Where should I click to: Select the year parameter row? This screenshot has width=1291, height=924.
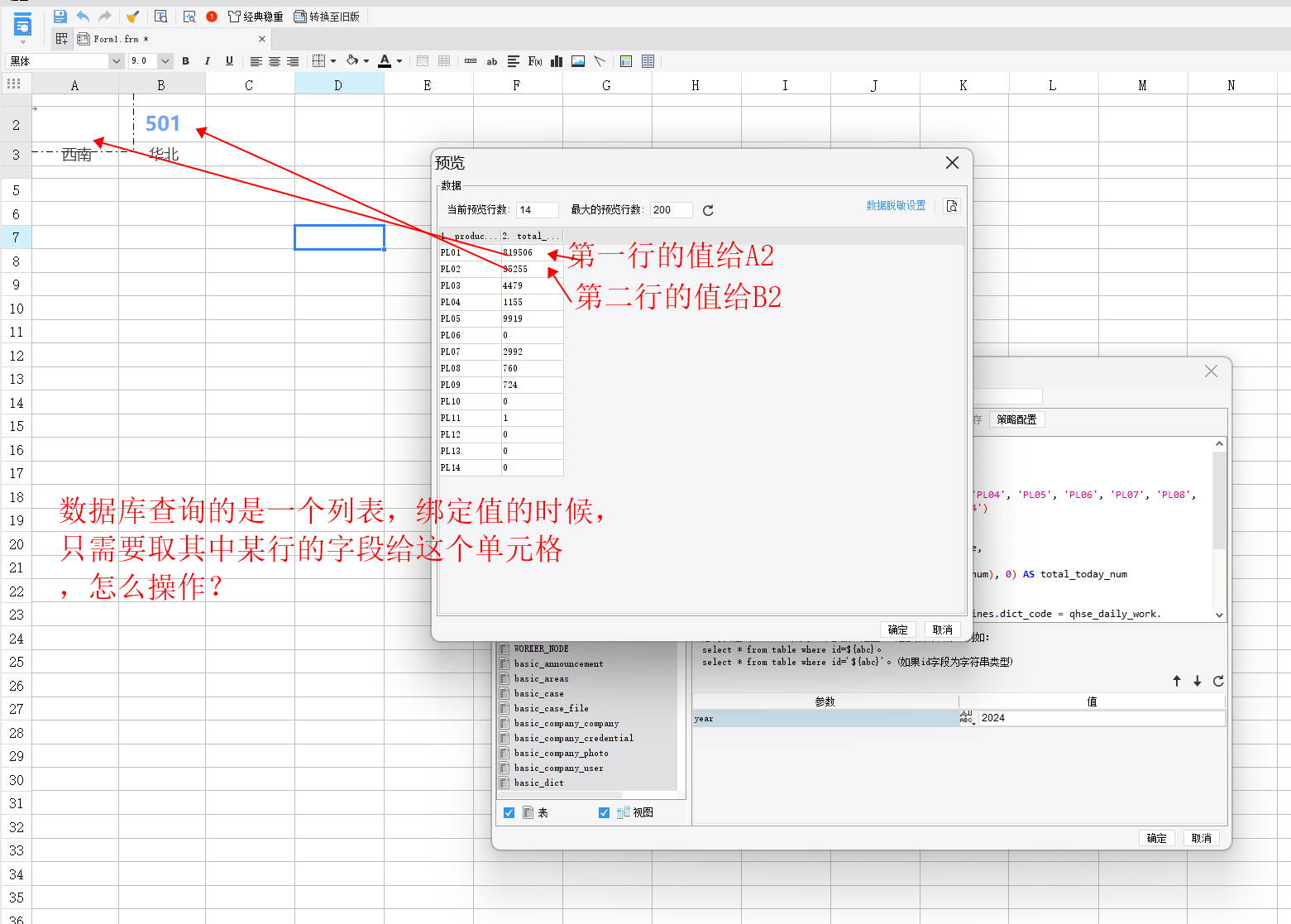pyautogui.click(x=825, y=719)
